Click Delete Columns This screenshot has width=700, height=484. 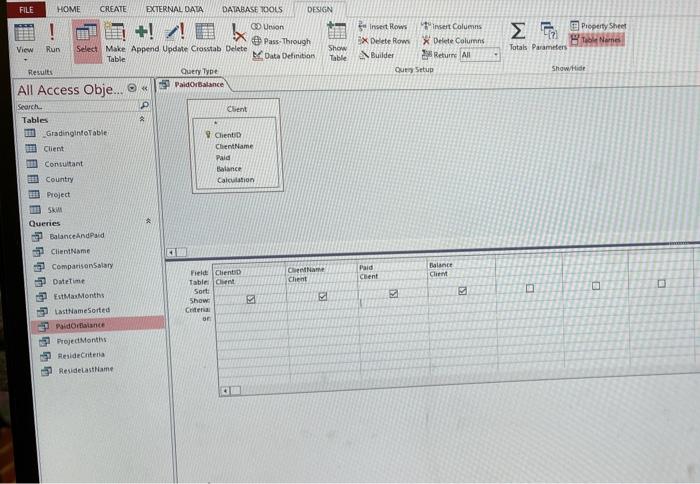coord(454,41)
